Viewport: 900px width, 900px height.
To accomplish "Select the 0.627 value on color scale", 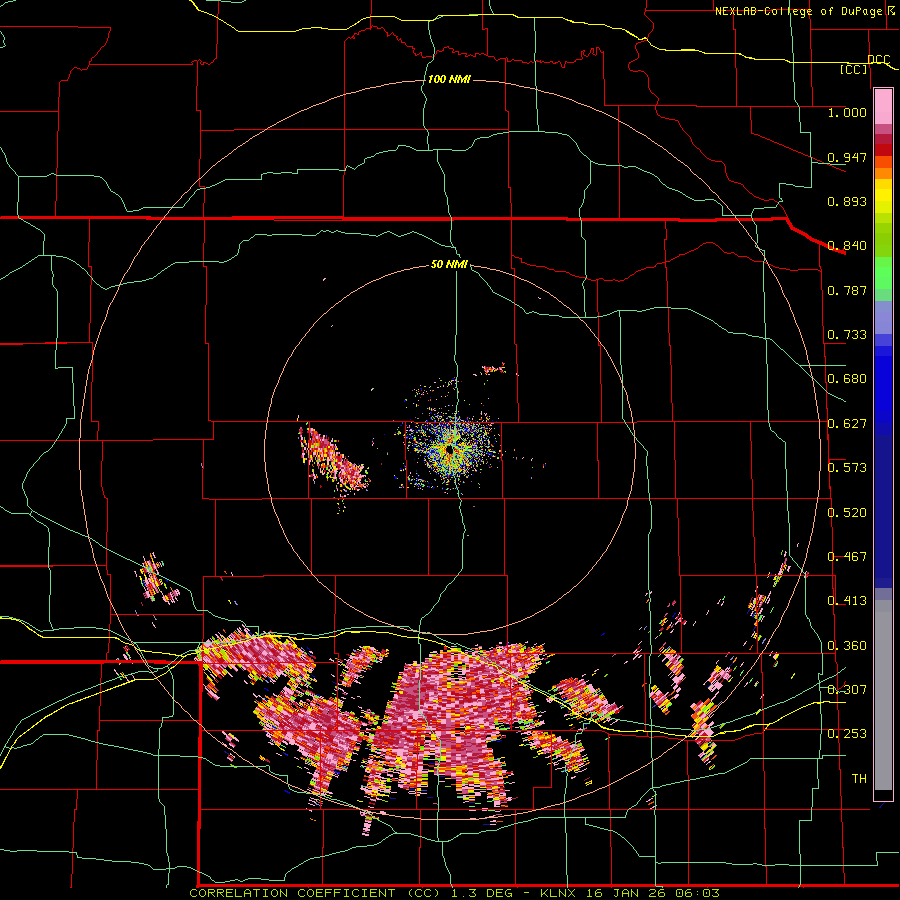I will tap(847, 424).
